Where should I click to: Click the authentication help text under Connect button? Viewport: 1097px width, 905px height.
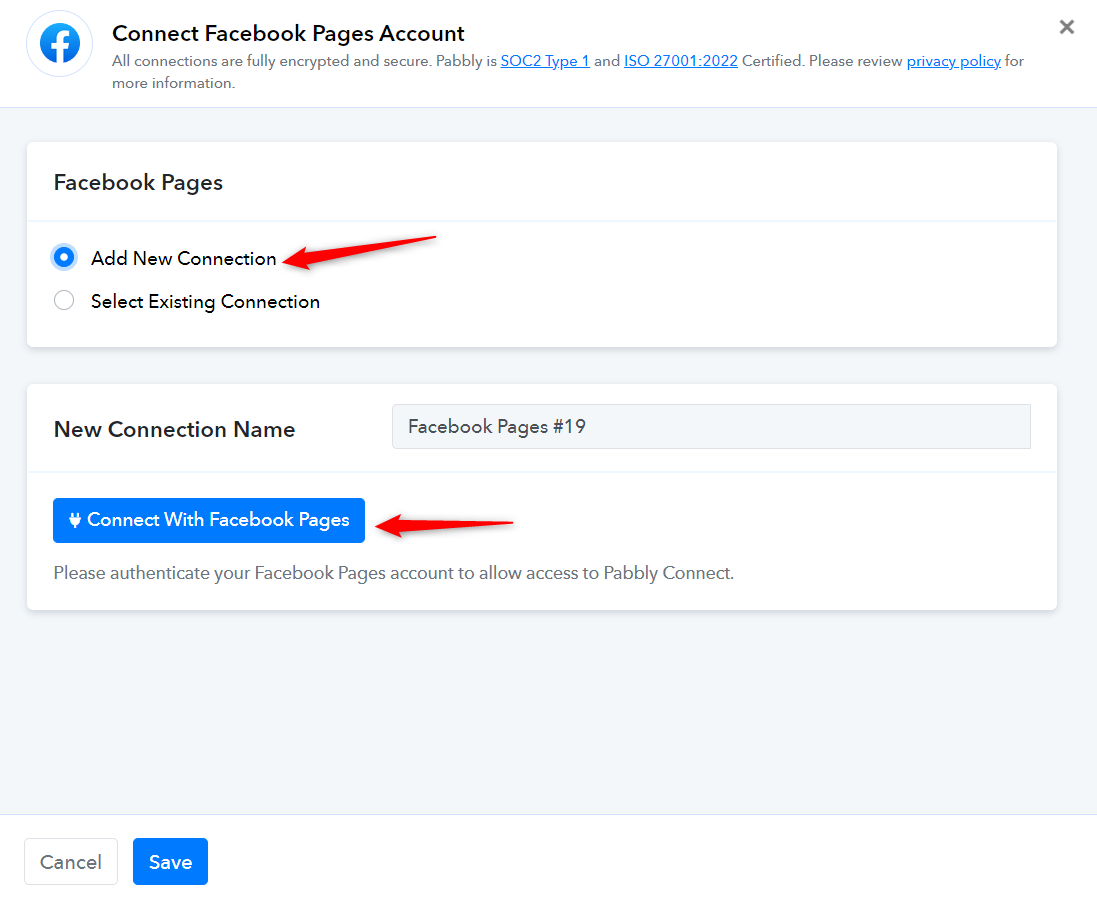coord(393,573)
